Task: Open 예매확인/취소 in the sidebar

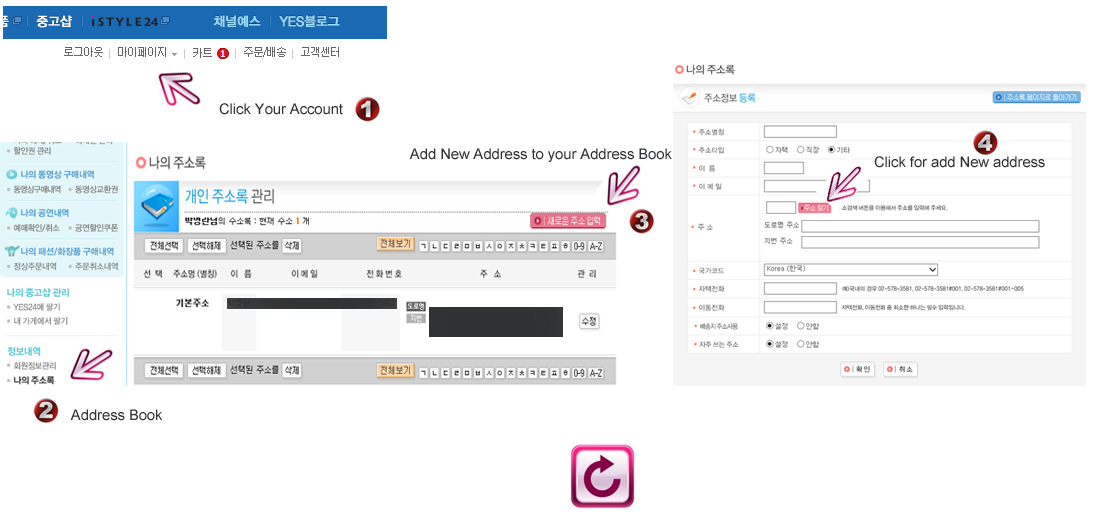Action: (36, 228)
